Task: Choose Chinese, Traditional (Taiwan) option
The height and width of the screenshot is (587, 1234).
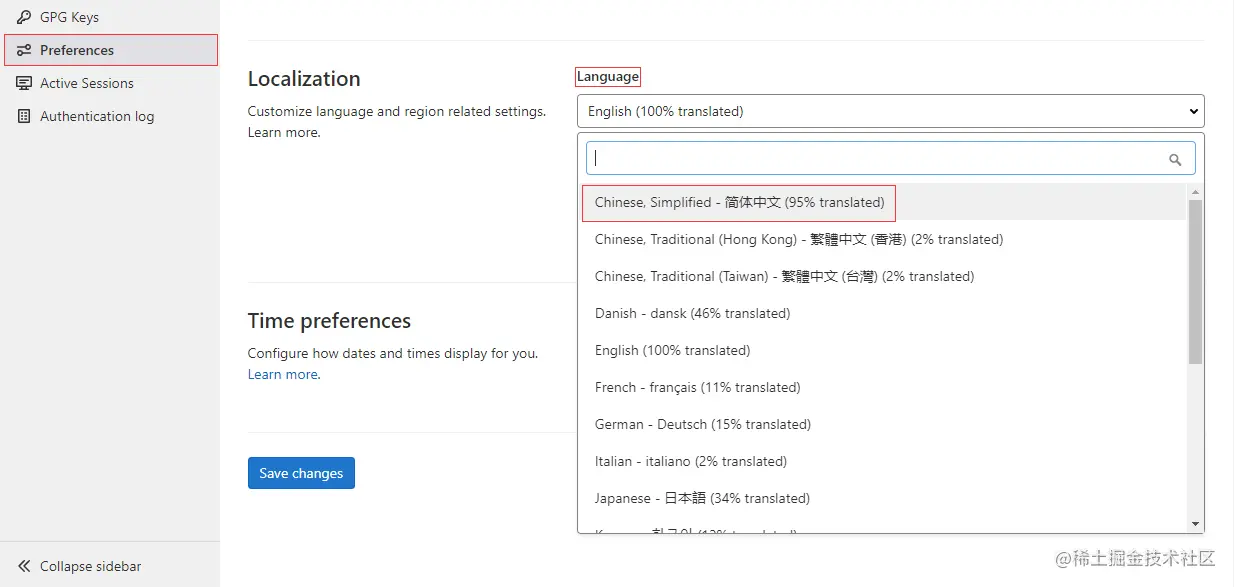Action: pyautogui.click(x=883, y=276)
